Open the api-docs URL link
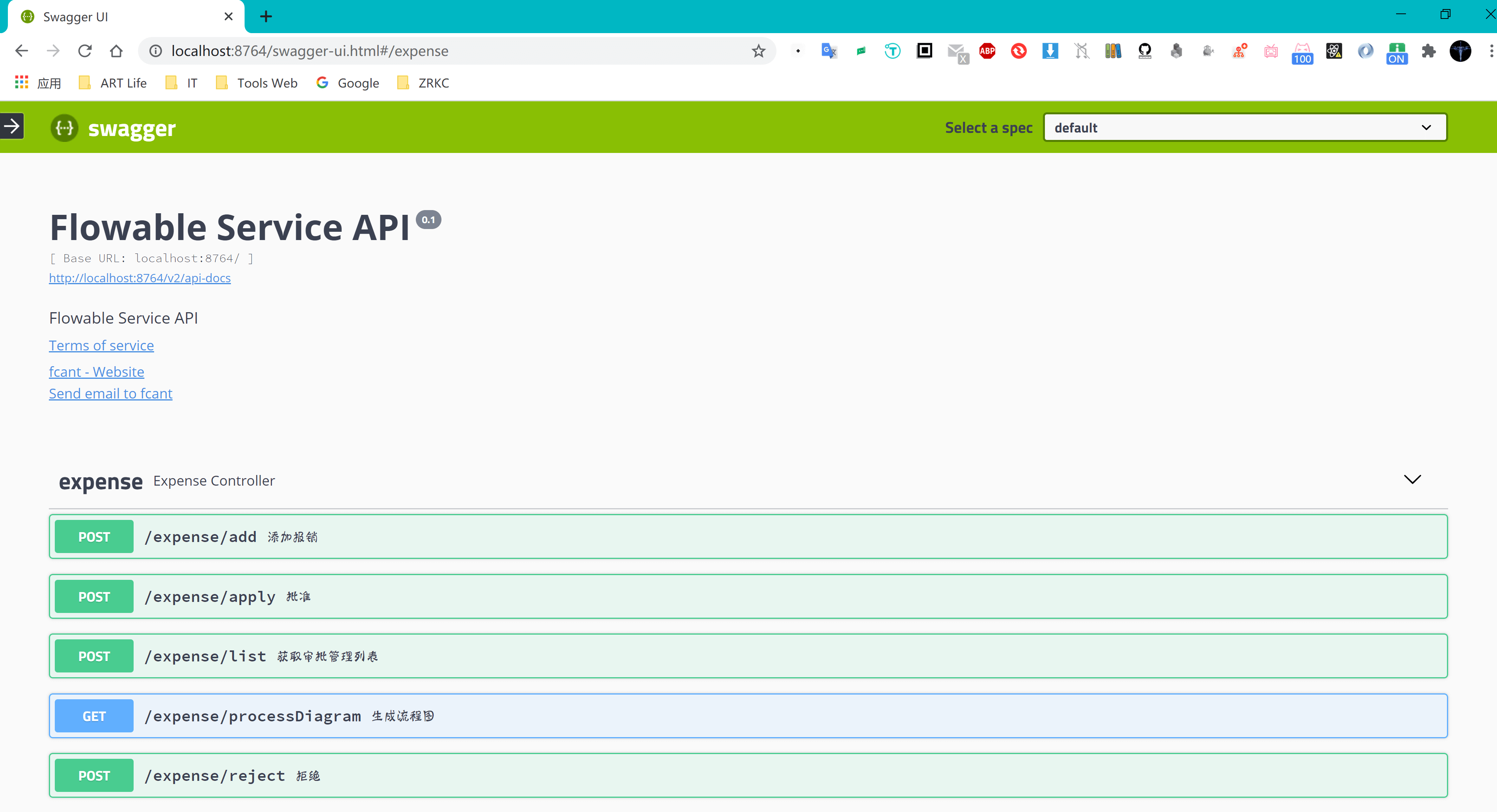The width and height of the screenshot is (1497, 812). click(140, 278)
